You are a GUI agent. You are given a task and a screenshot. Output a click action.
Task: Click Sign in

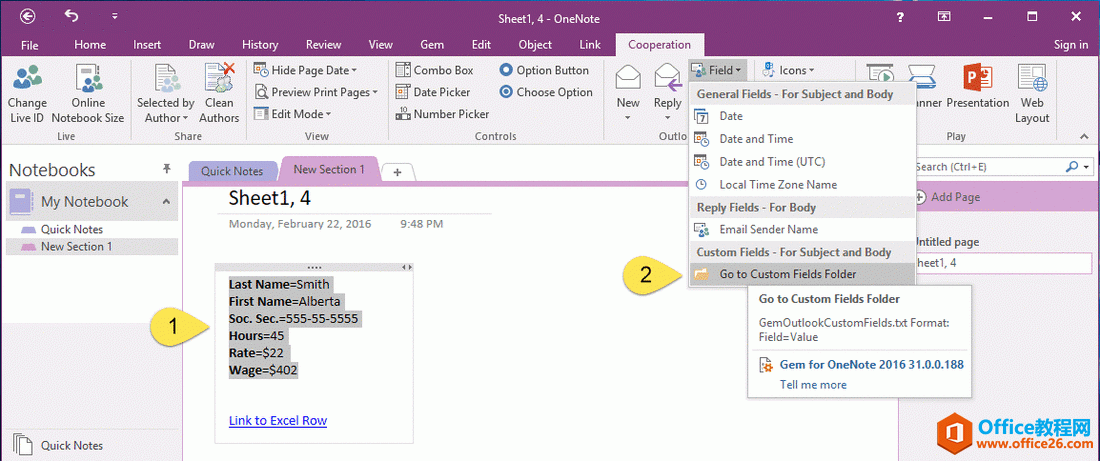1071,45
